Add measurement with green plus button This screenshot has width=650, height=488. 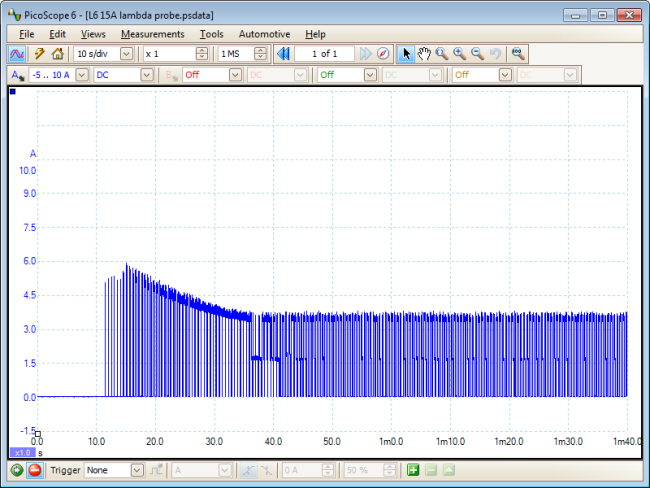click(413, 470)
